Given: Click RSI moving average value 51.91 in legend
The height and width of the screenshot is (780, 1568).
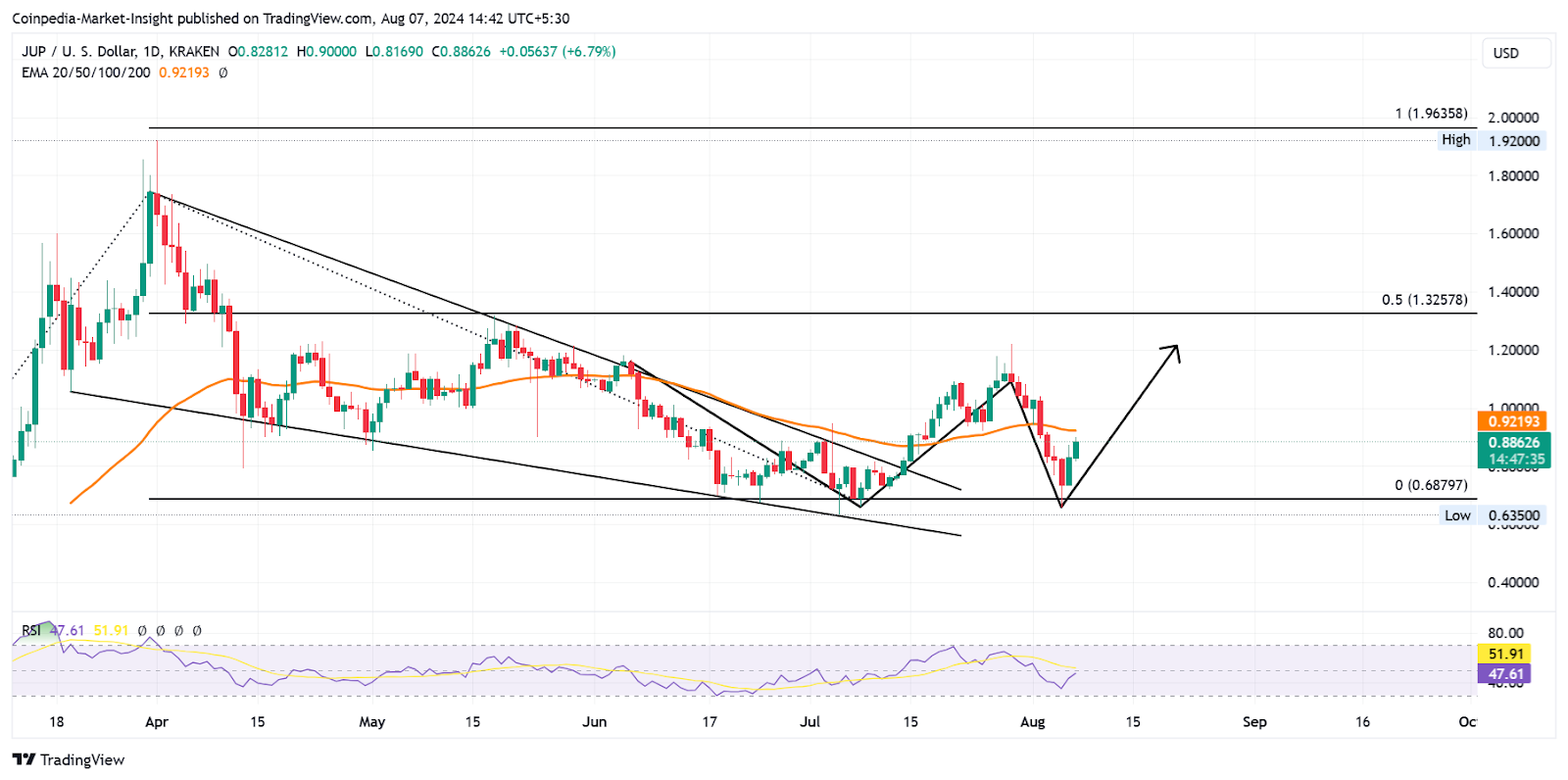Looking at the screenshot, I should [111, 630].
